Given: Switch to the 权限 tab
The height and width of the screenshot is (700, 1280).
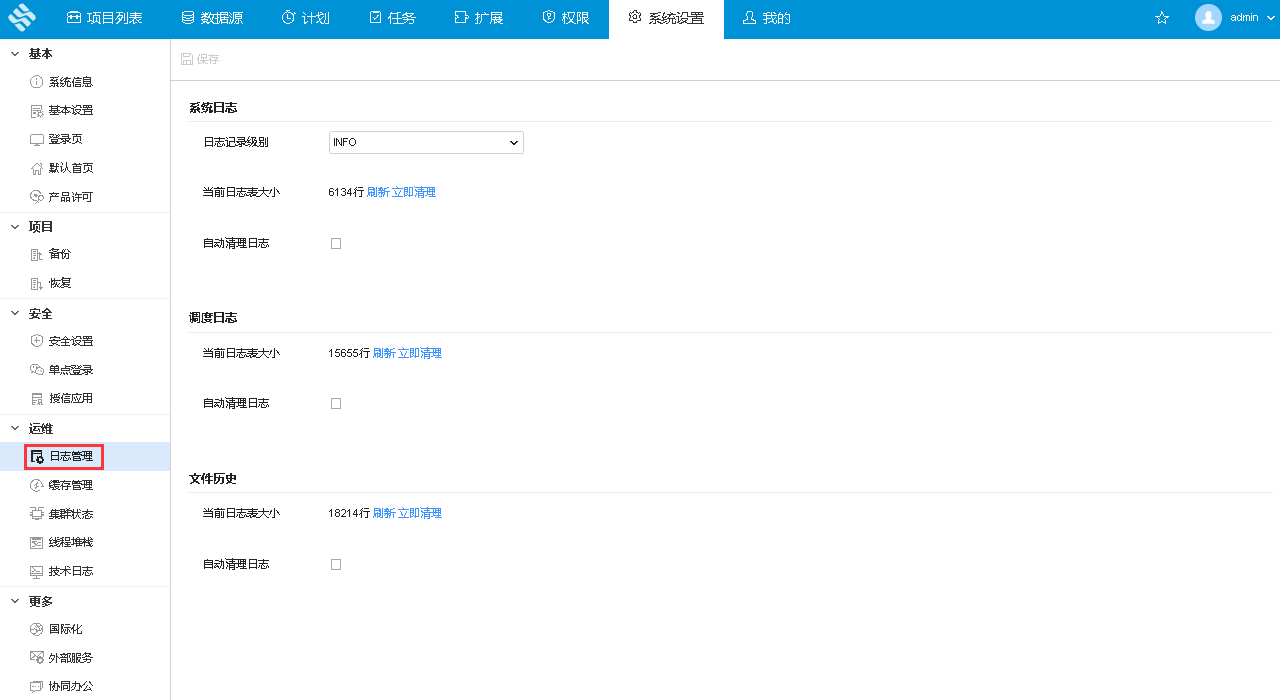Looking at the screenshot, I should pyautogui.click(x=565, y=17).
